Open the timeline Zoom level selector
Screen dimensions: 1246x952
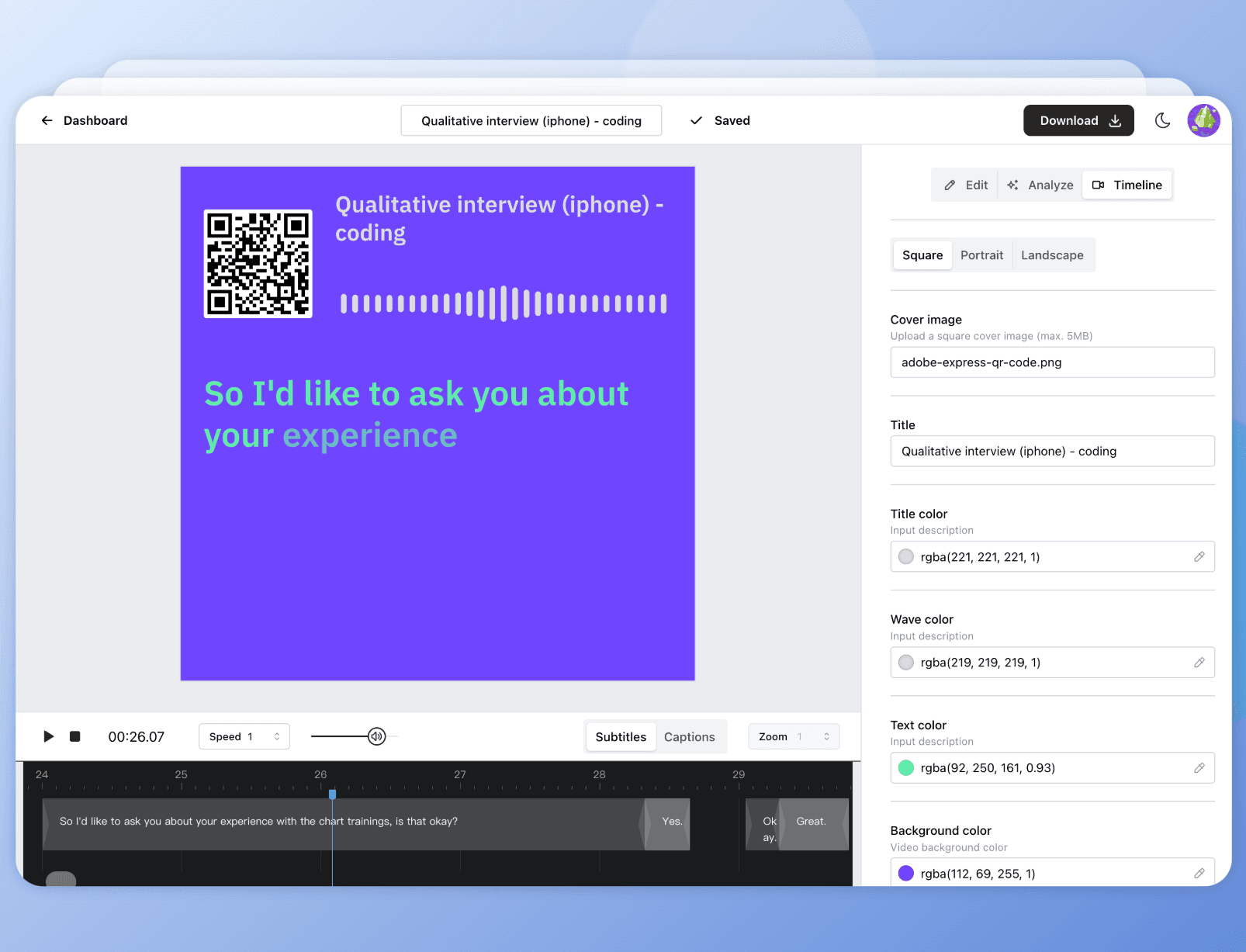tap(793, 736)
